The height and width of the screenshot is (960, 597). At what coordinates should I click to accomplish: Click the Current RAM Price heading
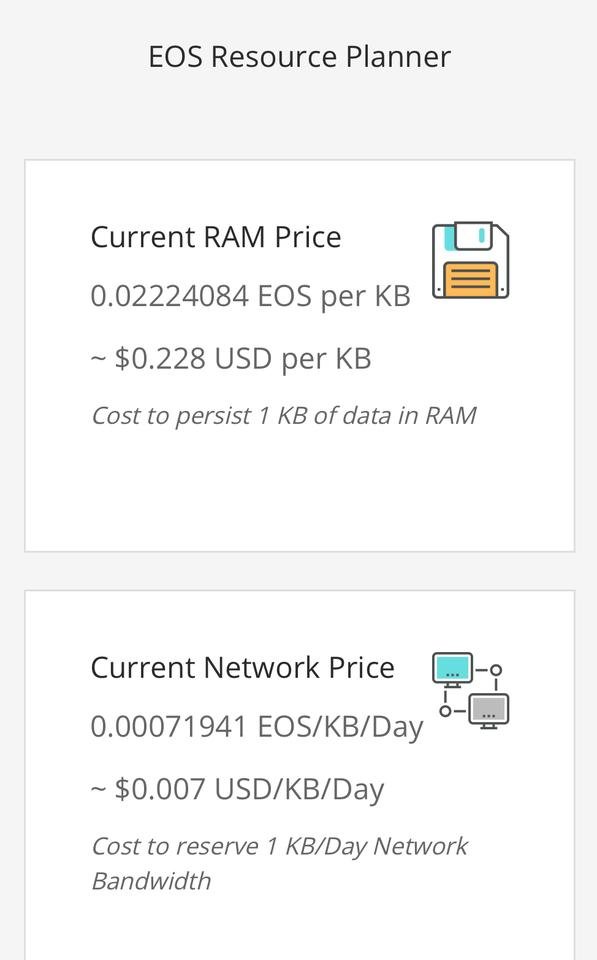[216, 237]
